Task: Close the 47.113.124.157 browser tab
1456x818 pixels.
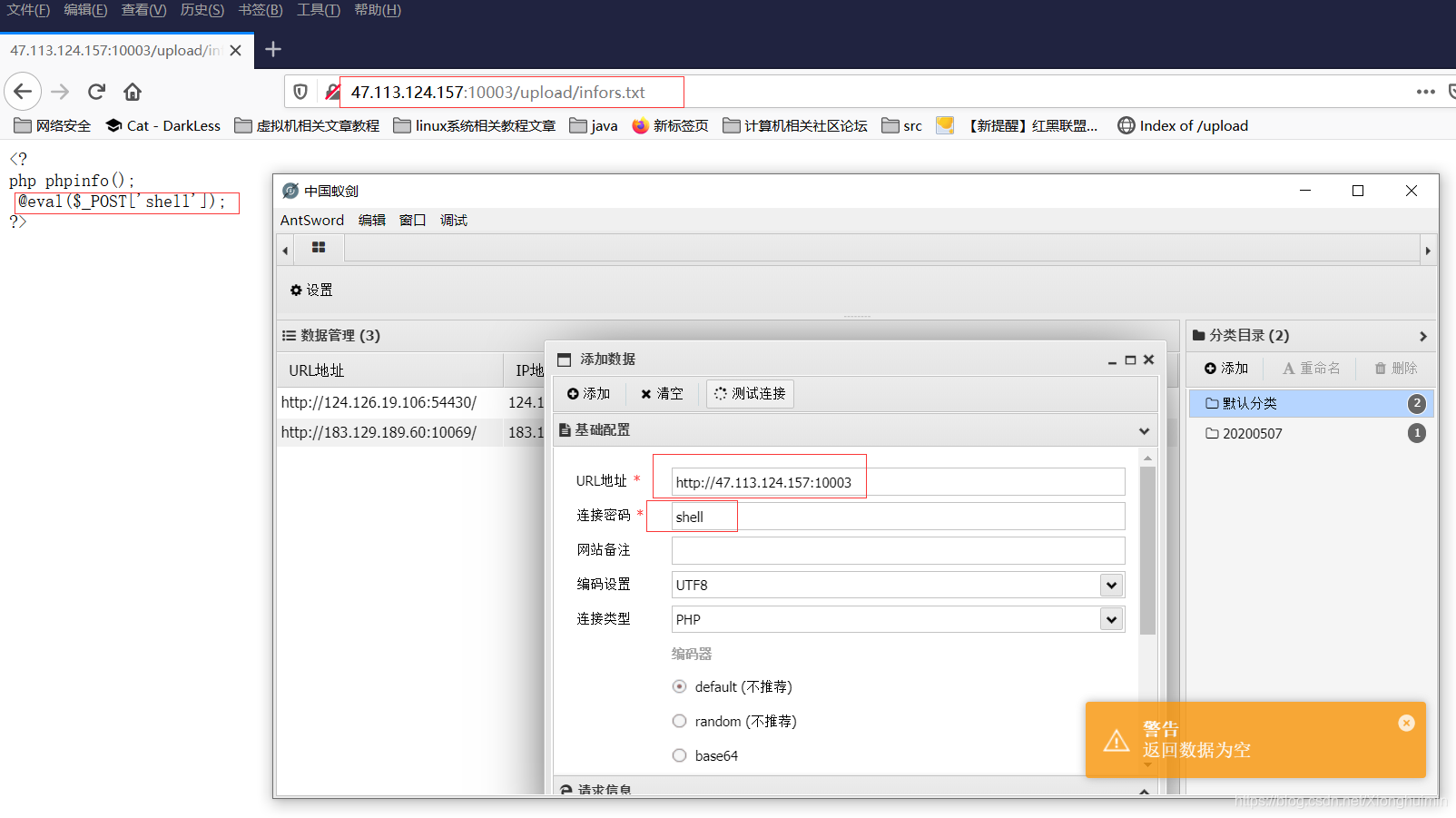Action: [236, 50]
